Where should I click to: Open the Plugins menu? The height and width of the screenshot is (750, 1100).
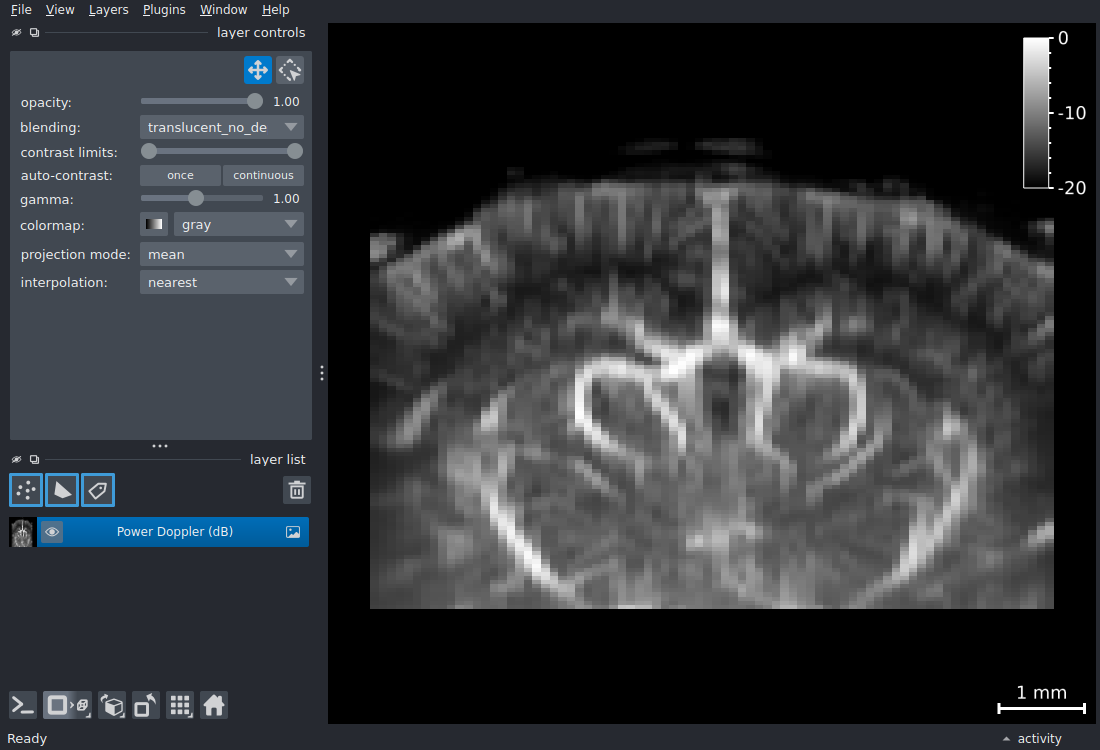[x=164, y=10]
